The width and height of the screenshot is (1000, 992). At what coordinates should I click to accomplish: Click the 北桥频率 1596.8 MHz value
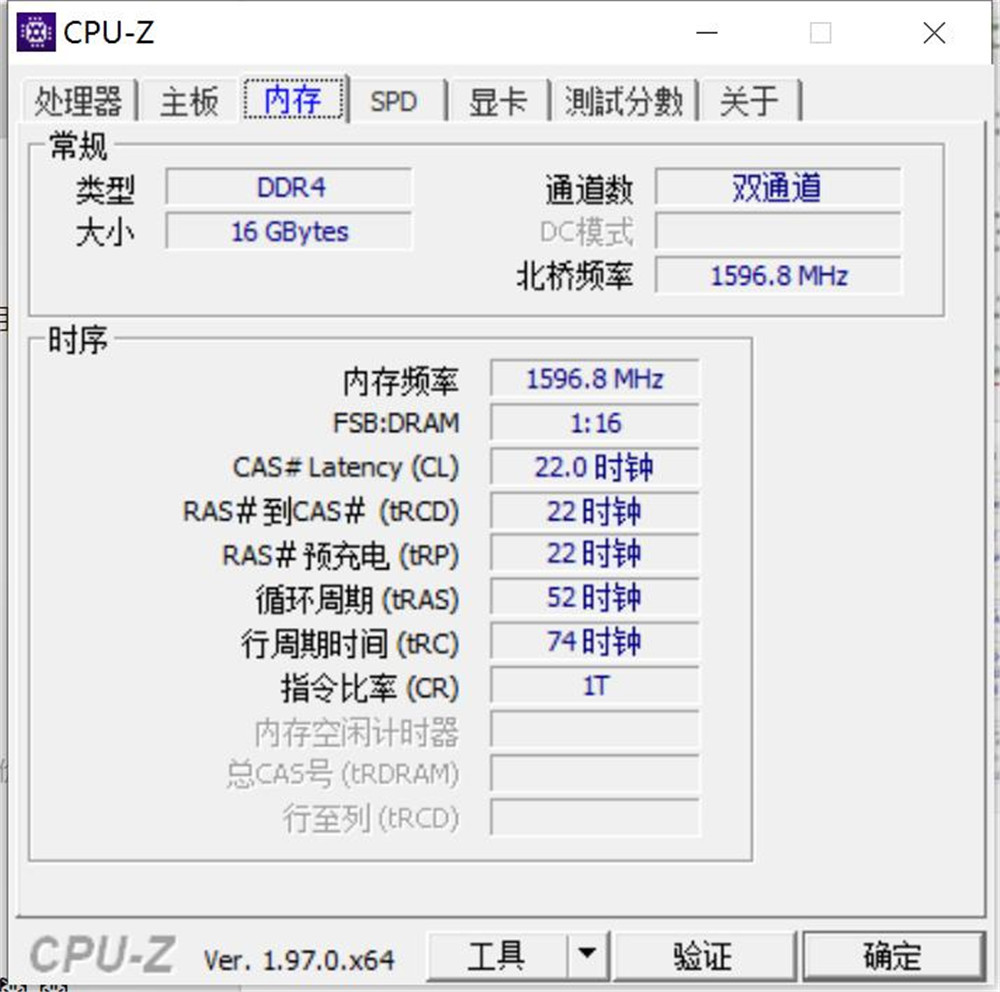pyautogui.click(x=778, y=276)
